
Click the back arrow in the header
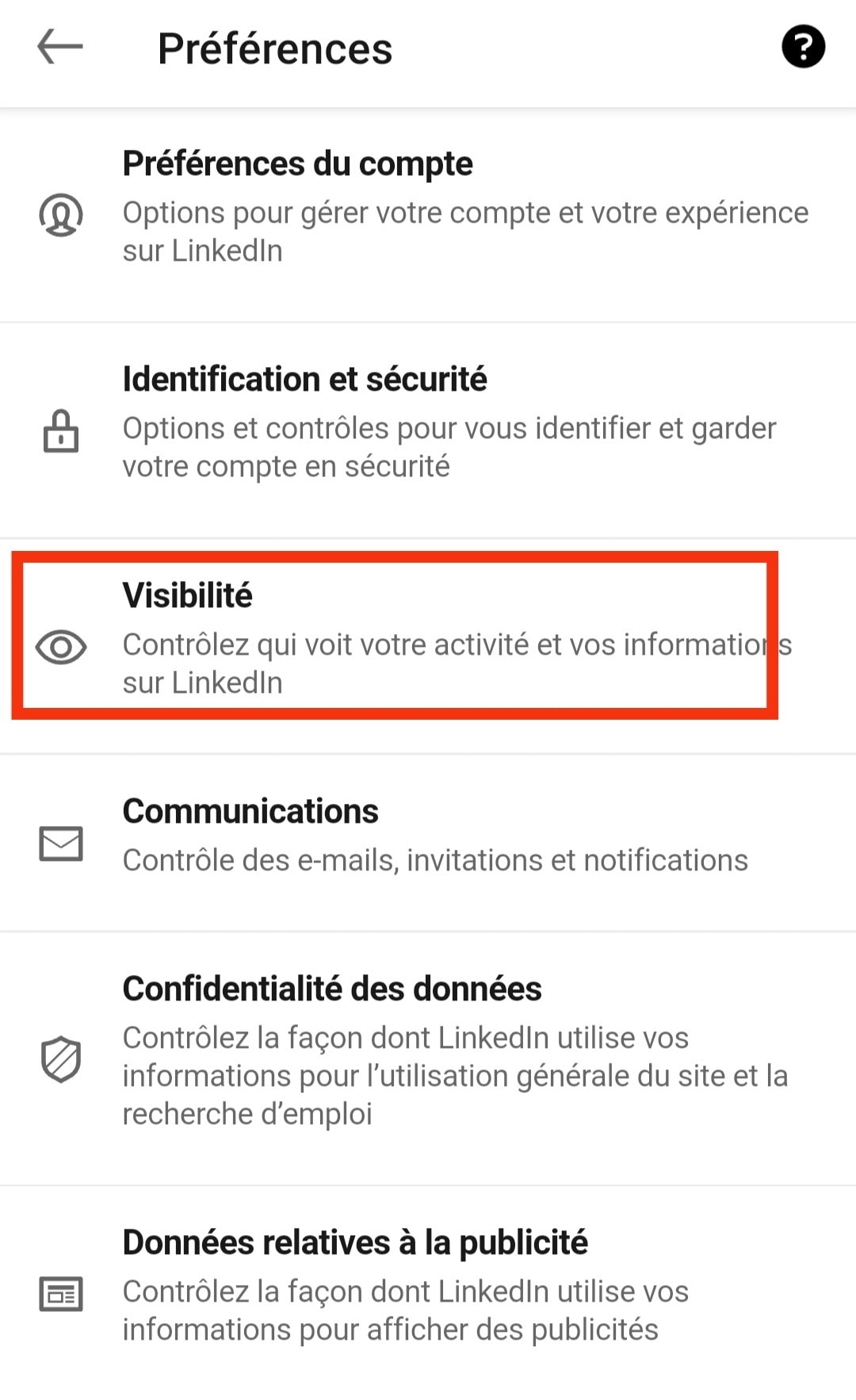59,48
